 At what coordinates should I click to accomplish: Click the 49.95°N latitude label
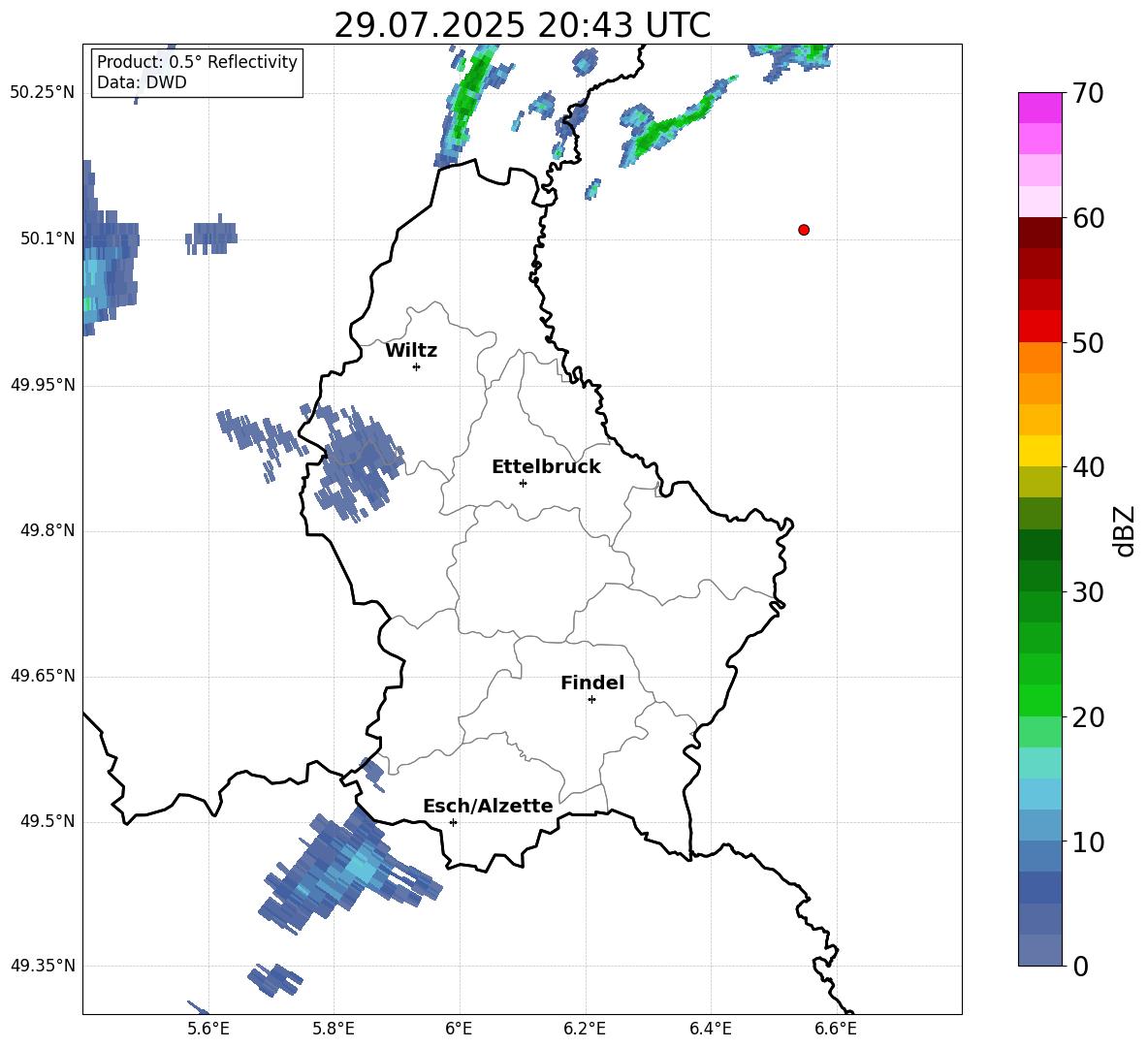click(x=43, y=384)
